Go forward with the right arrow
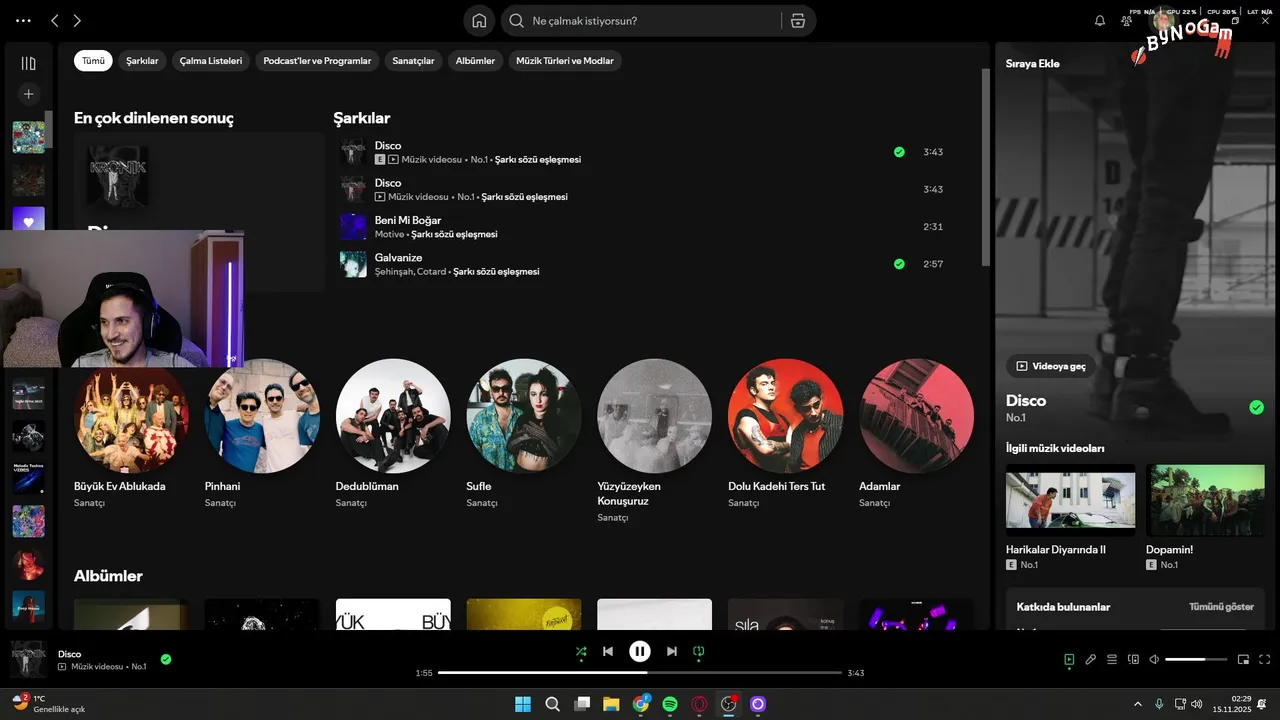 [x=77, y=20]
